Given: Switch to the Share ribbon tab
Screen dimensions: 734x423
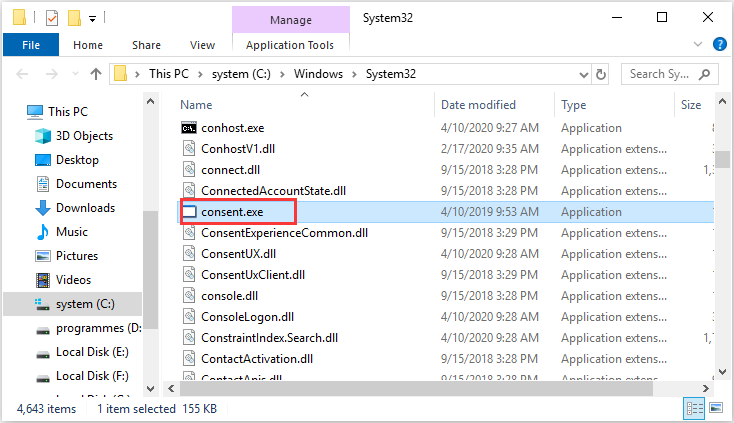Looking at the screenshot, I should pos(146,45).
